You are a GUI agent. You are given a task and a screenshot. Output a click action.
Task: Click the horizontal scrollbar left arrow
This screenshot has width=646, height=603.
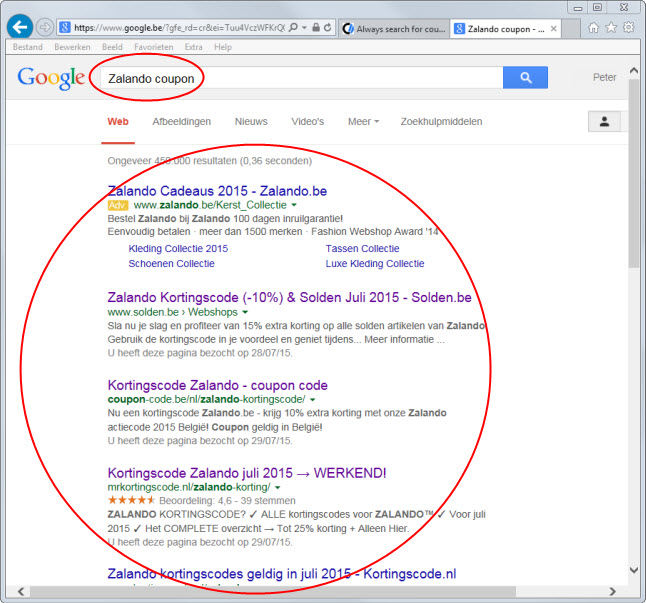tap(21, 592)
